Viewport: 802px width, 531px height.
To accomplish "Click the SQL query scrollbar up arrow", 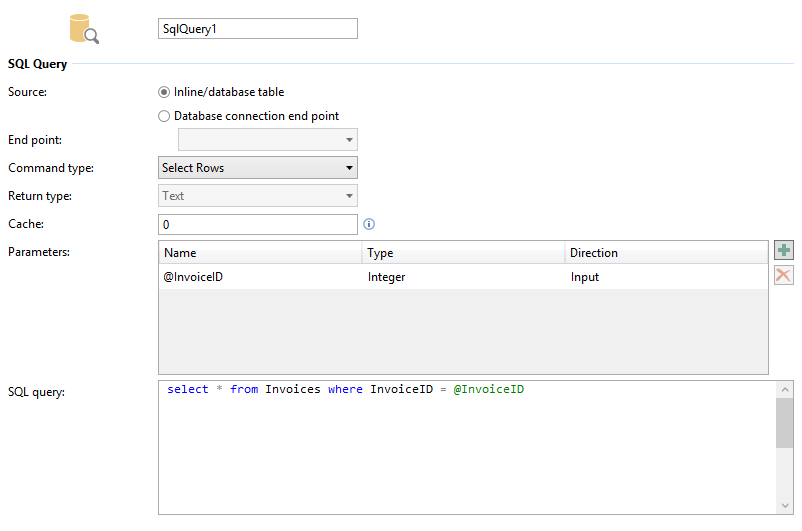I will tap(785, 389).
